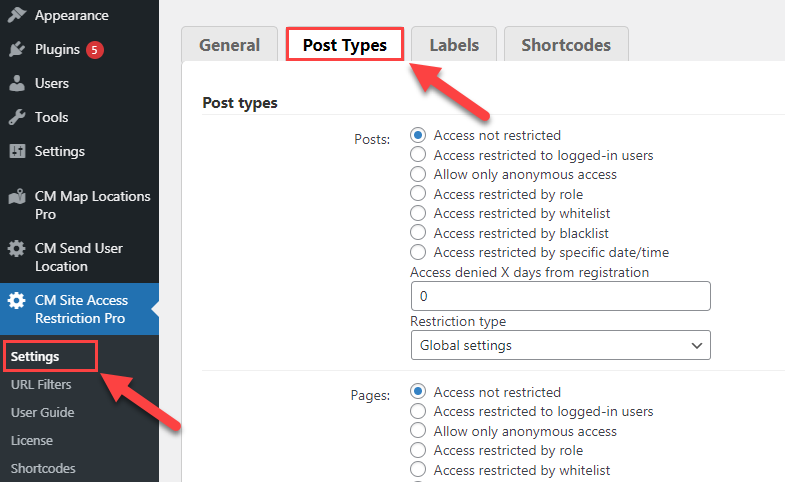This screenshot has height=482, width=785.
Task: Click the Users person icon
Action: point(17,83)
